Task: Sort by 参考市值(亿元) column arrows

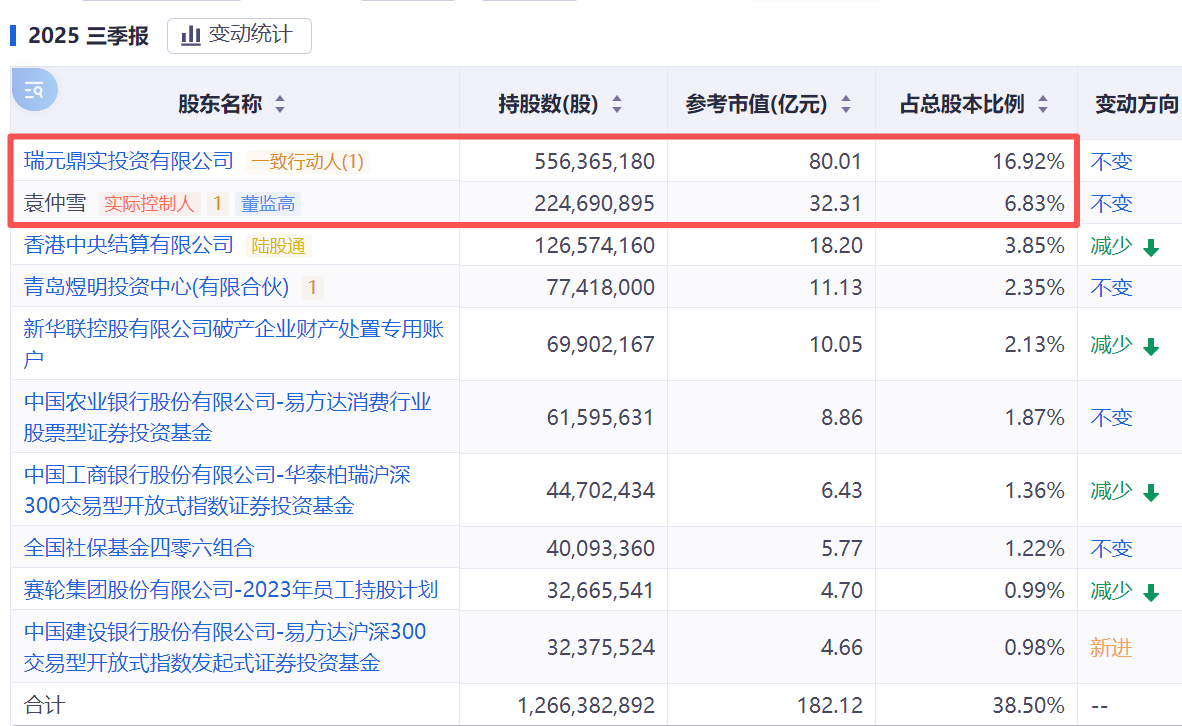Action: point(846,104)
